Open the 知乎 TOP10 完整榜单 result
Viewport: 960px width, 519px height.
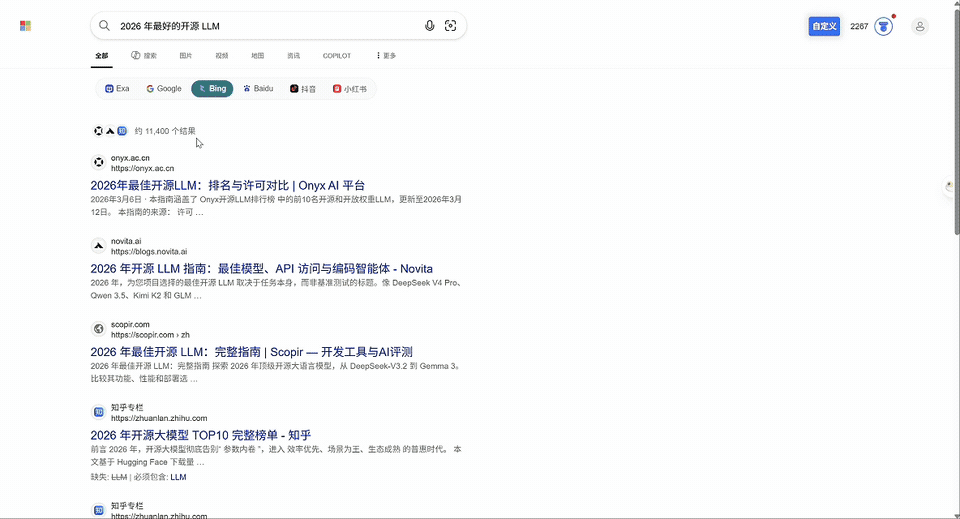pos(201,435)
